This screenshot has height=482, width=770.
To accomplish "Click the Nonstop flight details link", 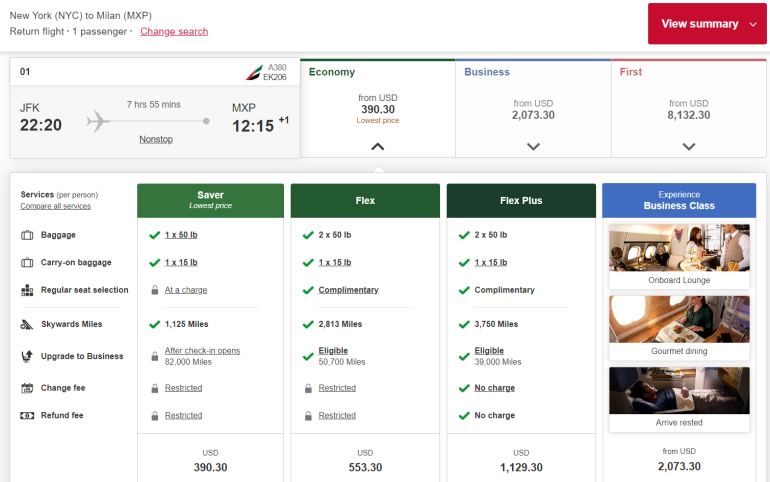I will 155,139.
